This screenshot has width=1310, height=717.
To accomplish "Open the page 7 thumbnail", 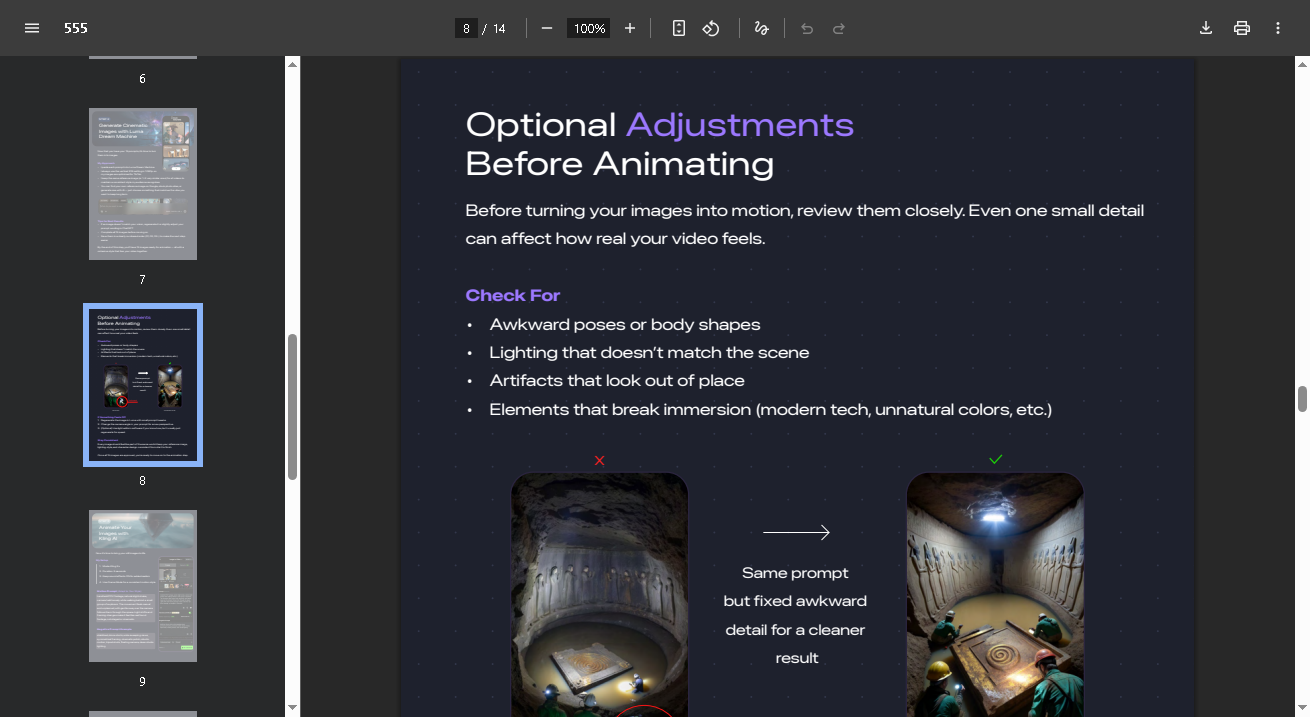I will (x=143, y=184).
